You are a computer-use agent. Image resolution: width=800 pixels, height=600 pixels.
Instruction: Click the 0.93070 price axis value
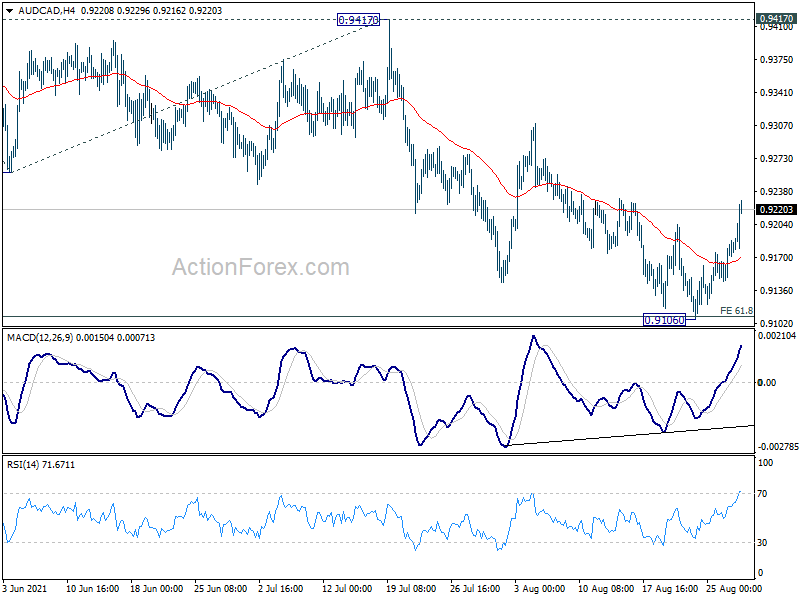777,126
